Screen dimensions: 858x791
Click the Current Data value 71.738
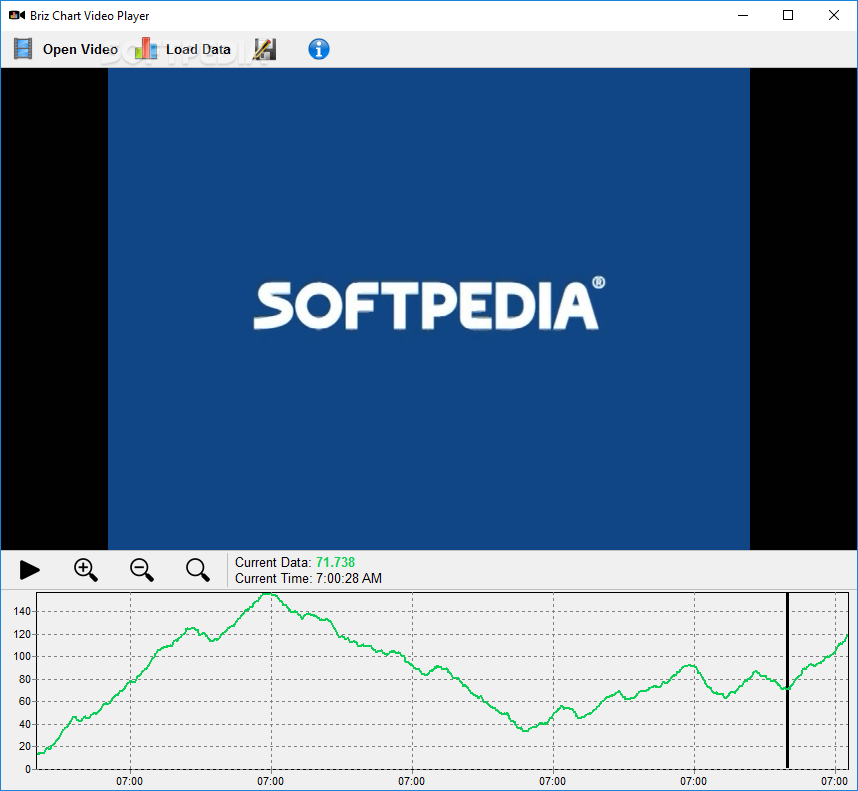[x=335, y=562]
